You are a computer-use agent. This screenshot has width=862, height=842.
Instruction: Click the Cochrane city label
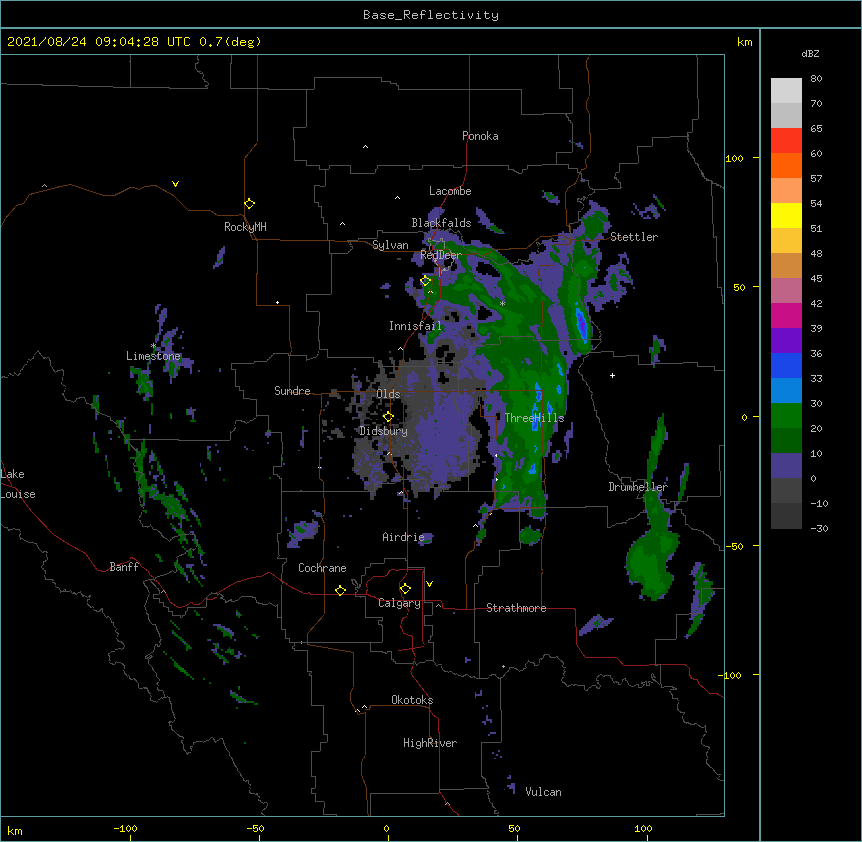[x=322, y=568]
